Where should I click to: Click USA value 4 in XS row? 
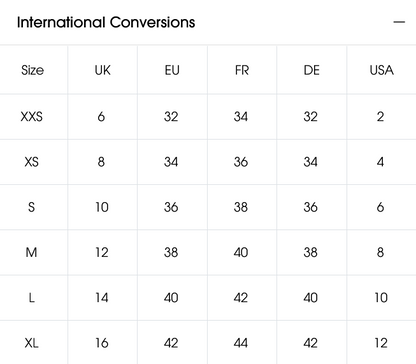380,162
